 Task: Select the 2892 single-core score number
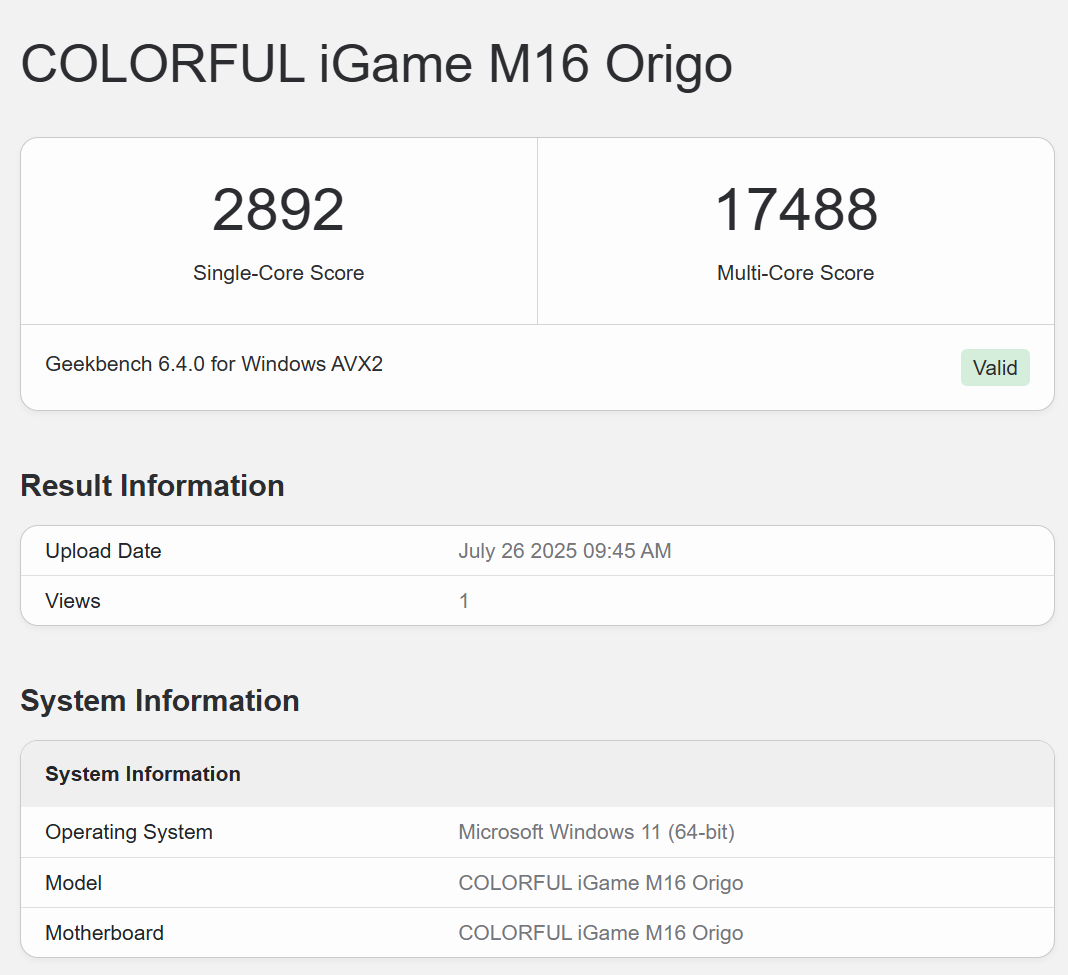[x=278, y=210]
